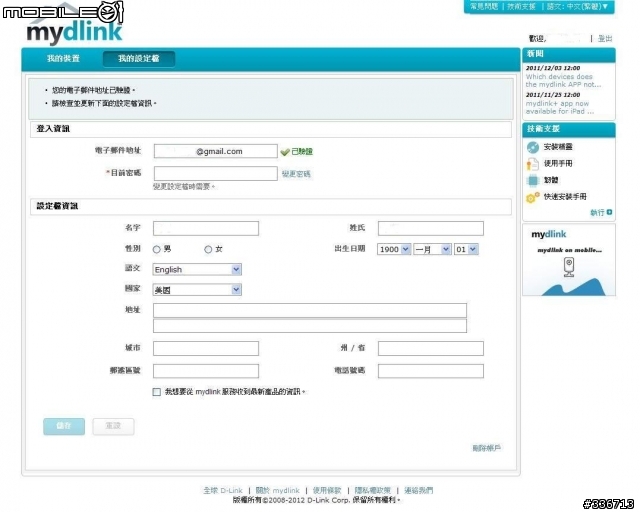Image resolution: width=640 pixels, height=512 pixels.
Task: Click the 快速安裝手冊 gear icon
Action: click(x=533, y=197)
